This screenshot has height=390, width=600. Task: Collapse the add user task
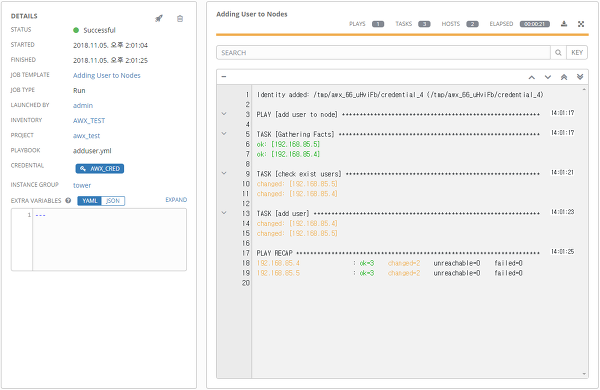[x=224, y=213]
